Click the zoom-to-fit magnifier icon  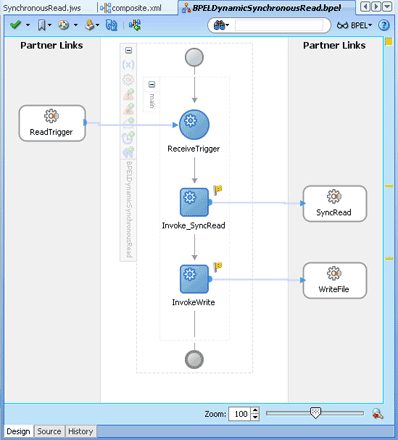(x=377, y=414)
